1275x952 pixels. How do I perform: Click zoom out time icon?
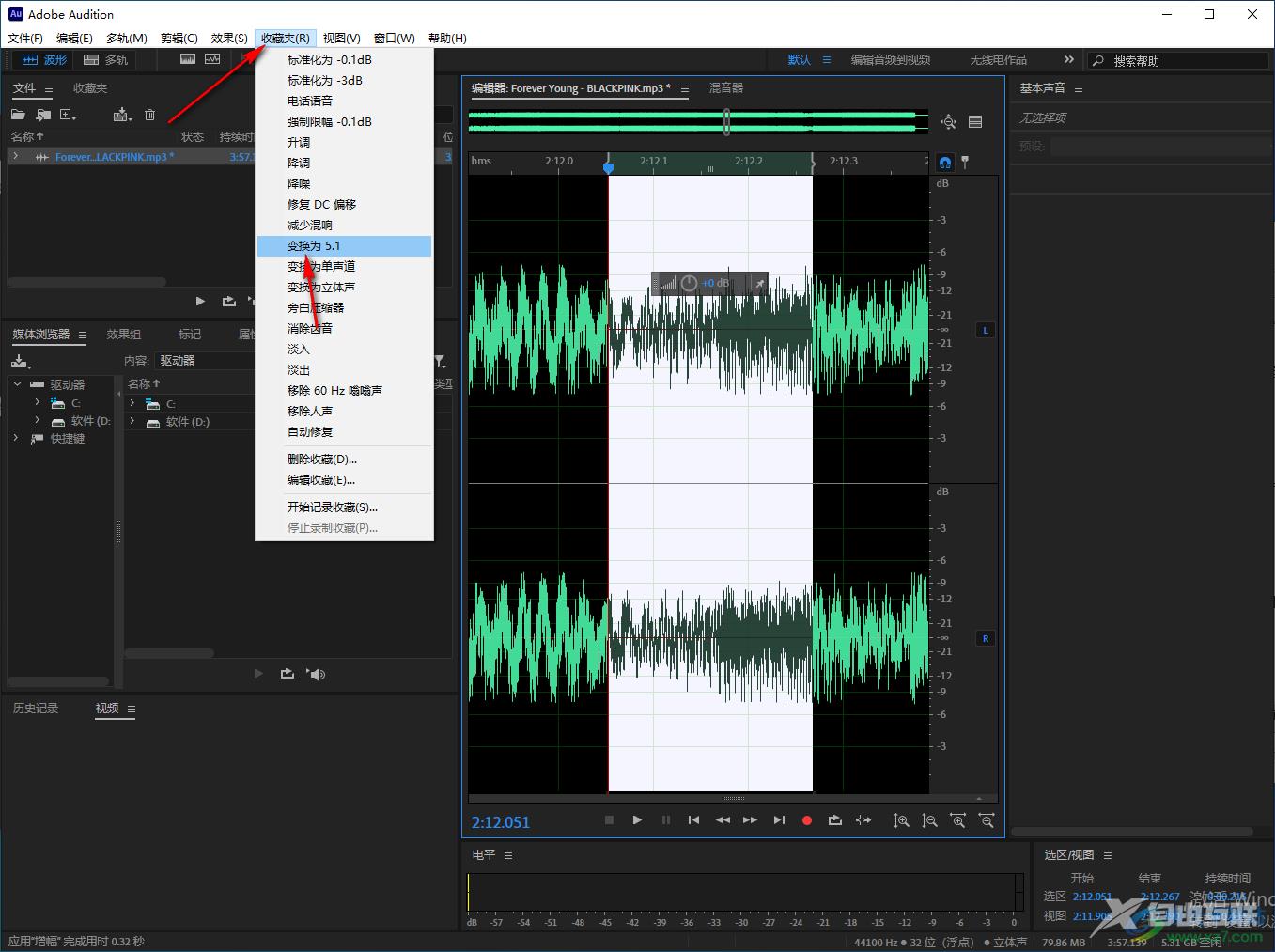[987, 820]
